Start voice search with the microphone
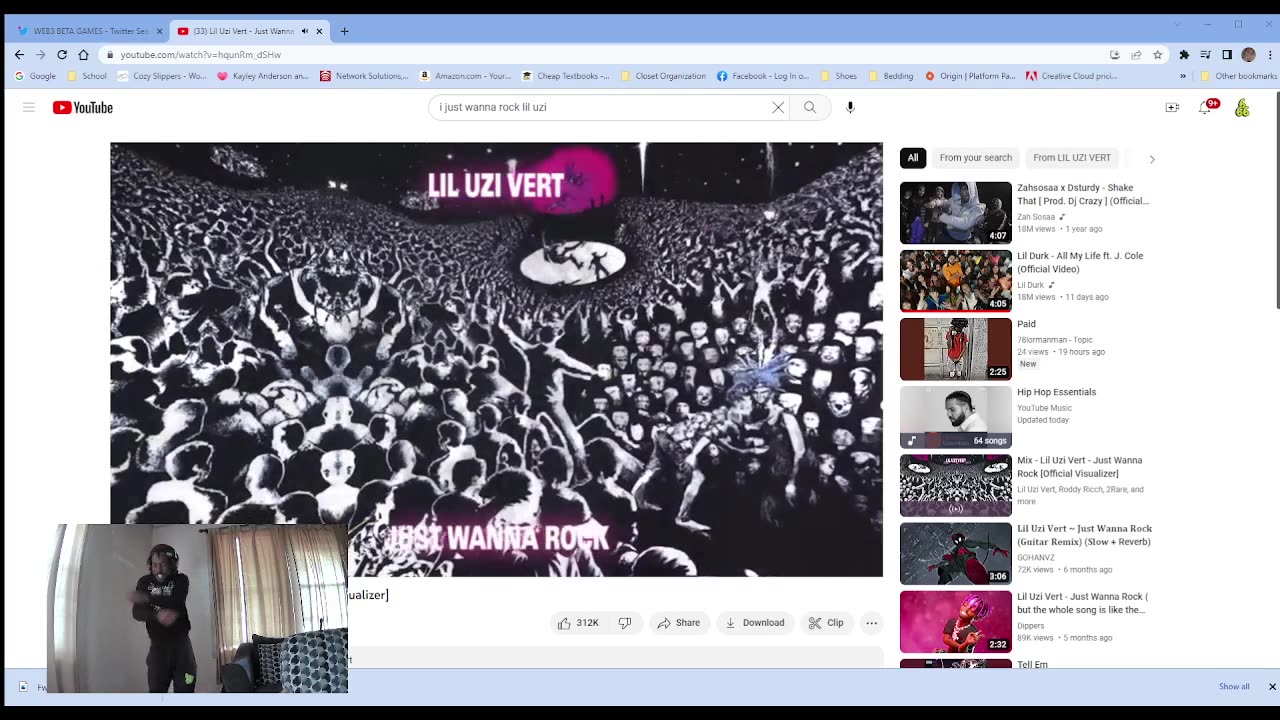This screenshot has width=1280, height=720. [x=850, y=107]
